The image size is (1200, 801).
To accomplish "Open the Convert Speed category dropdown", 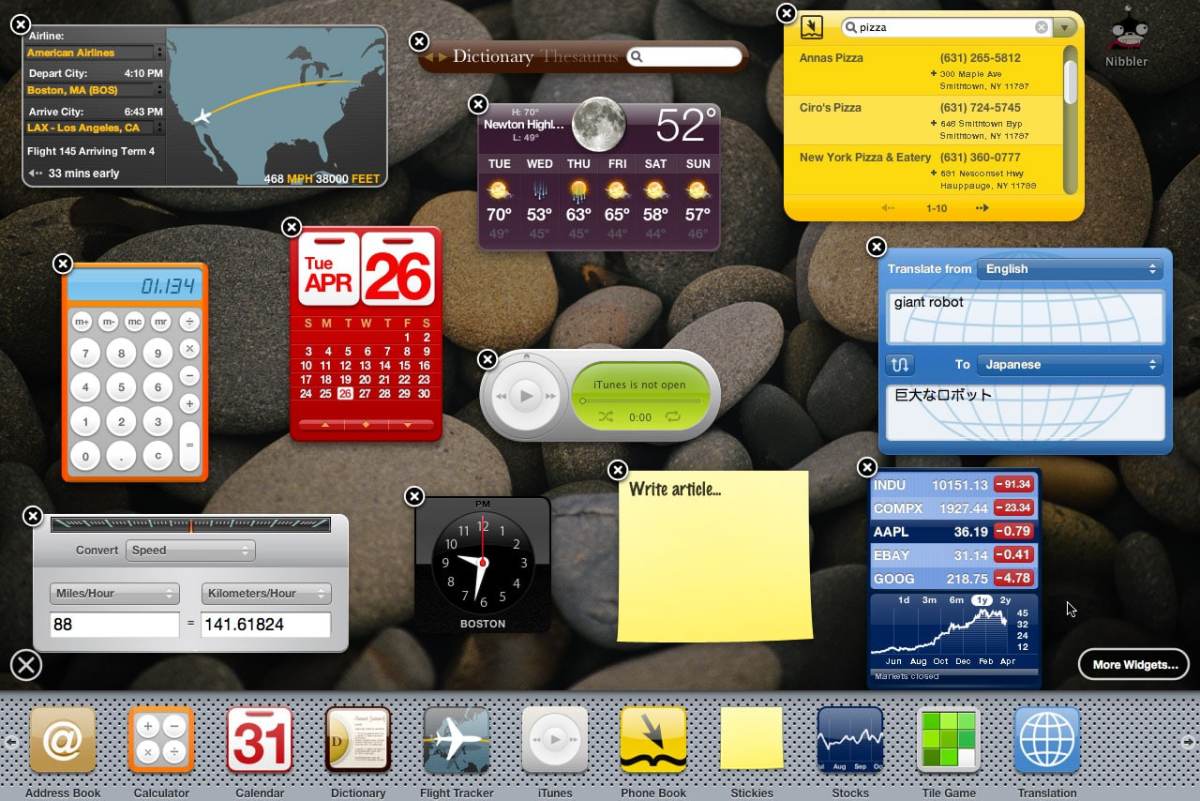I will (190, 550).
